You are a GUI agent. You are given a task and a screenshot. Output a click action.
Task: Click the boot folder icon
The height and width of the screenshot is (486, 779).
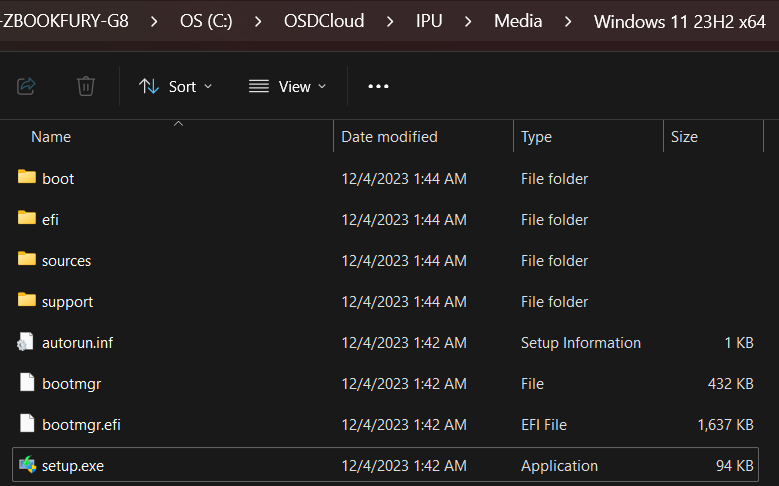27,178
